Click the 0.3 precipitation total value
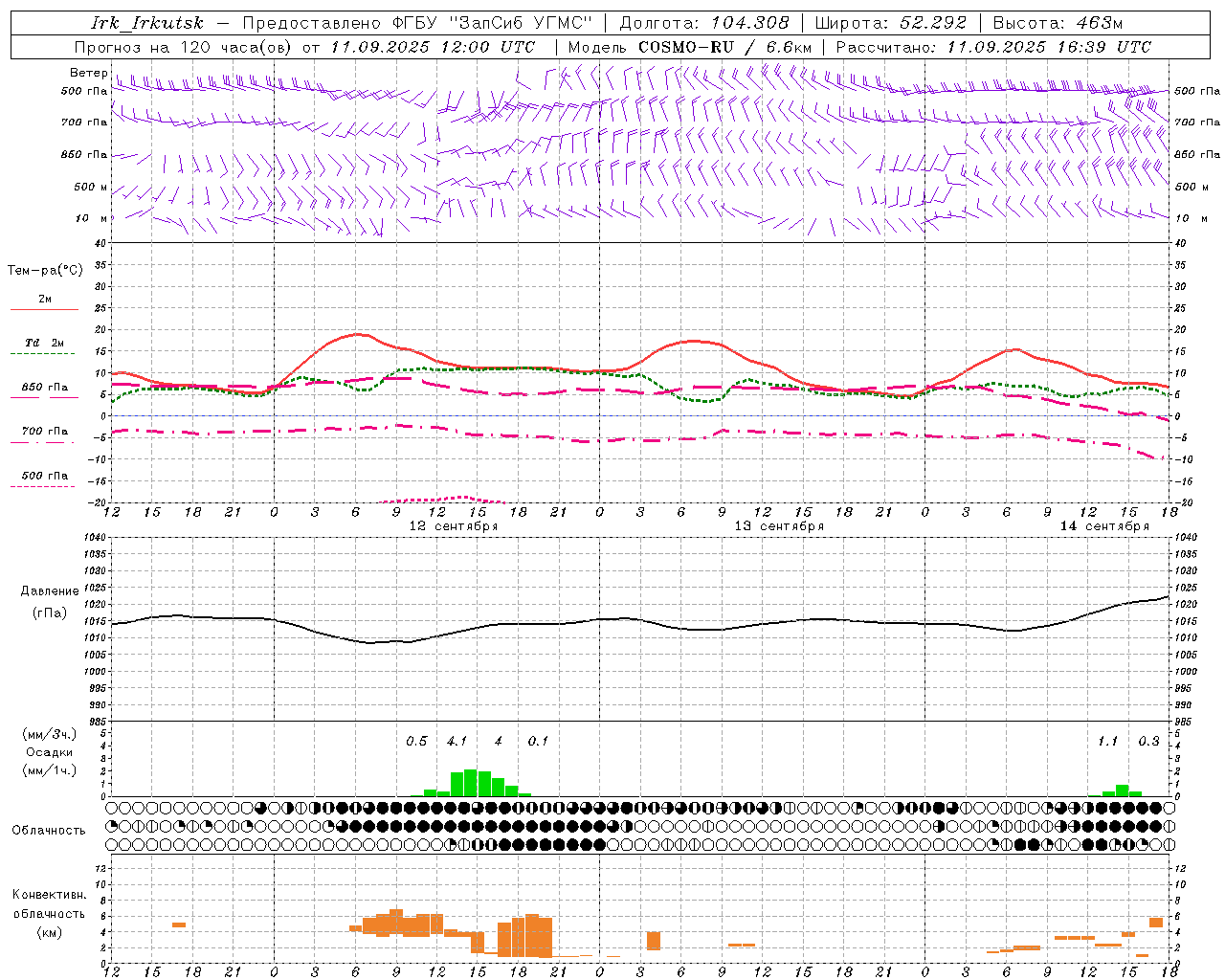Screen dimensions: 1225x980 [1148, 742]
